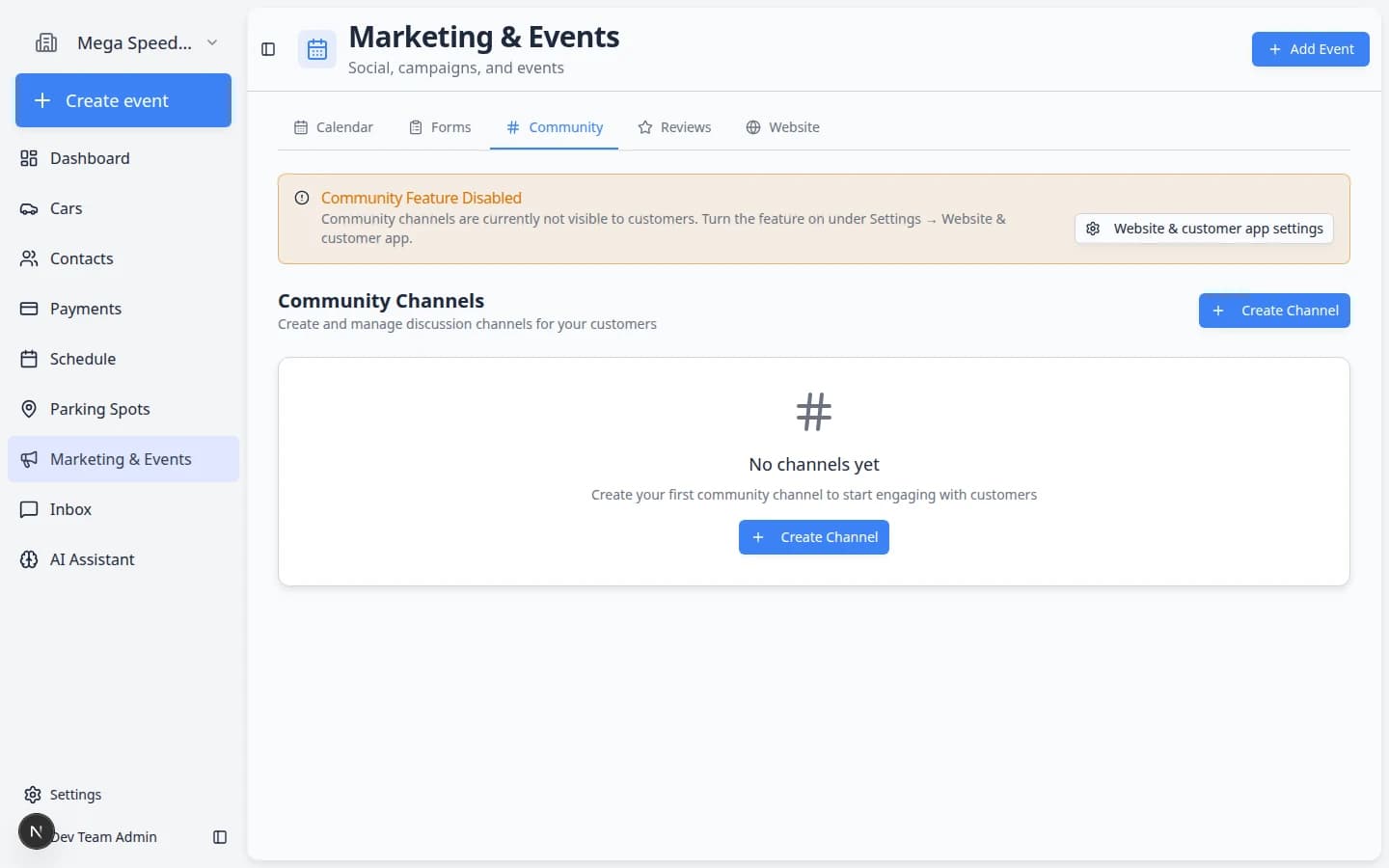This screenshot has width=1389, height=868.
Task: Click the Parking Spots map pin icon
Action: 29,409
